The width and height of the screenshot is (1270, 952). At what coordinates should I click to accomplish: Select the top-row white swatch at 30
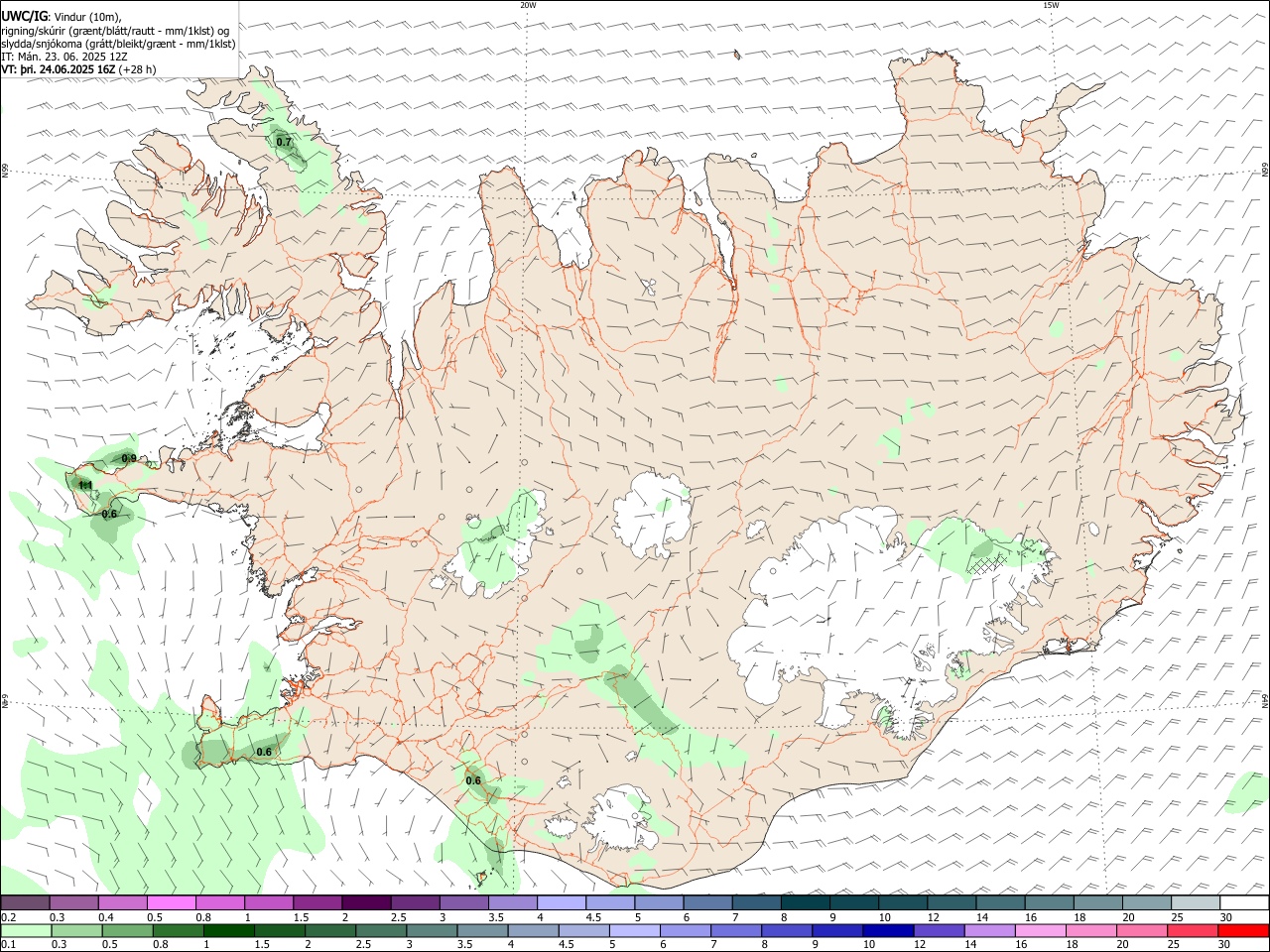pos(1244,902)
